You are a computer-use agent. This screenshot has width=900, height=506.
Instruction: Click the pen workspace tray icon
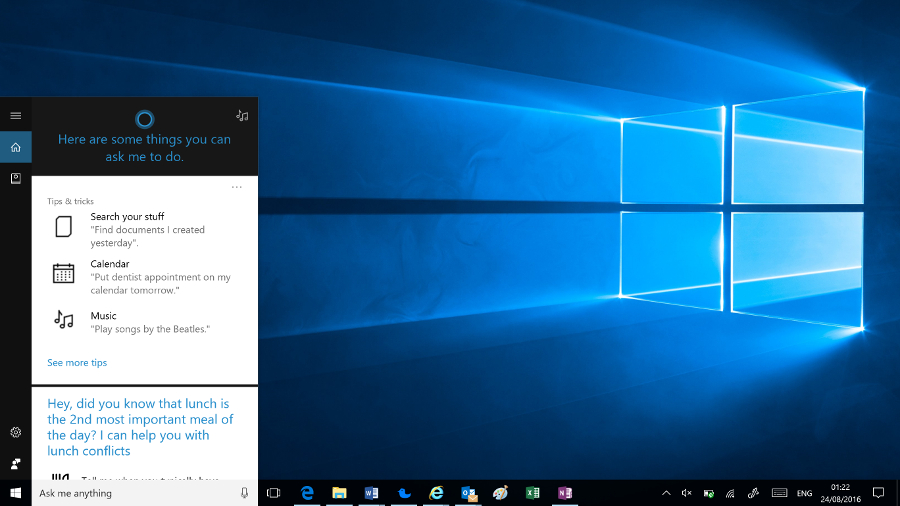point(753,493)
